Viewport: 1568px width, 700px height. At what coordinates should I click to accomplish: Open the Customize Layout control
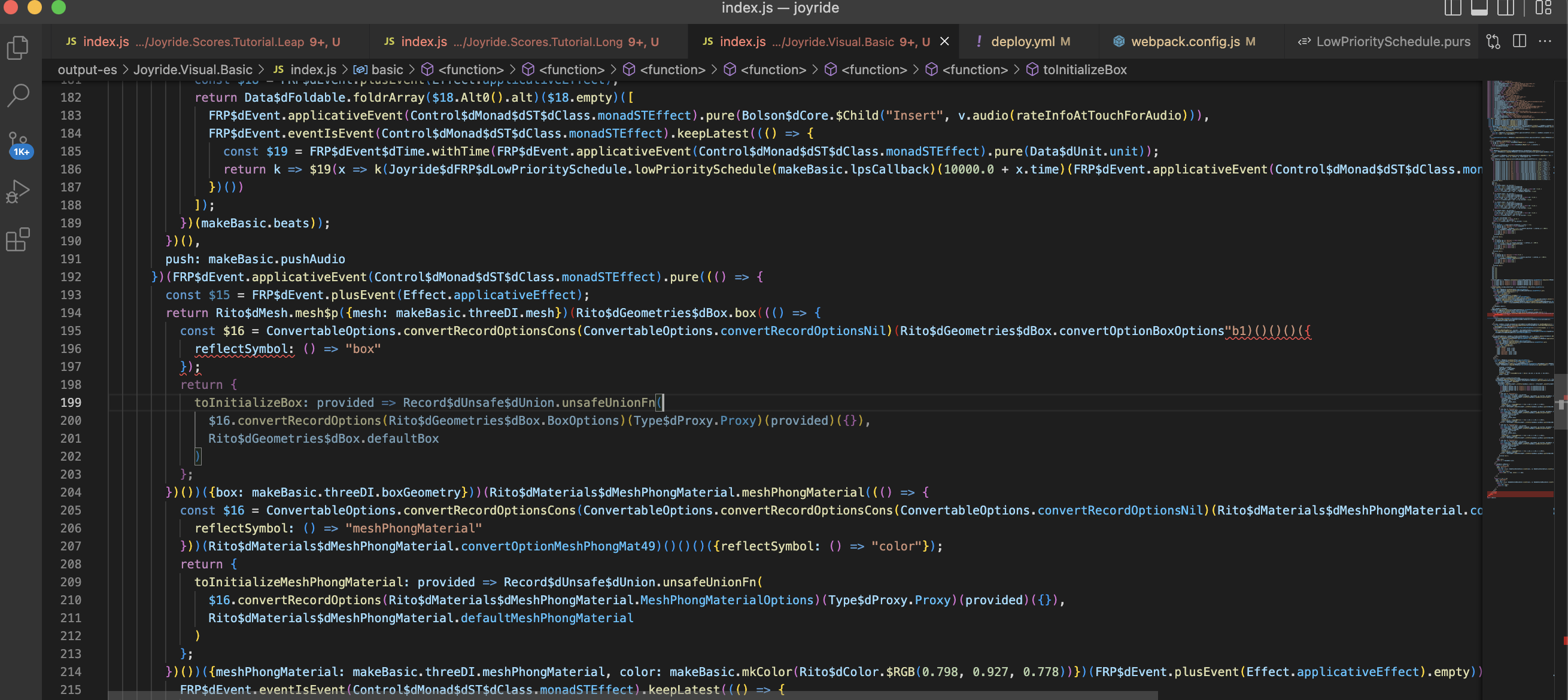(1544, 8)
